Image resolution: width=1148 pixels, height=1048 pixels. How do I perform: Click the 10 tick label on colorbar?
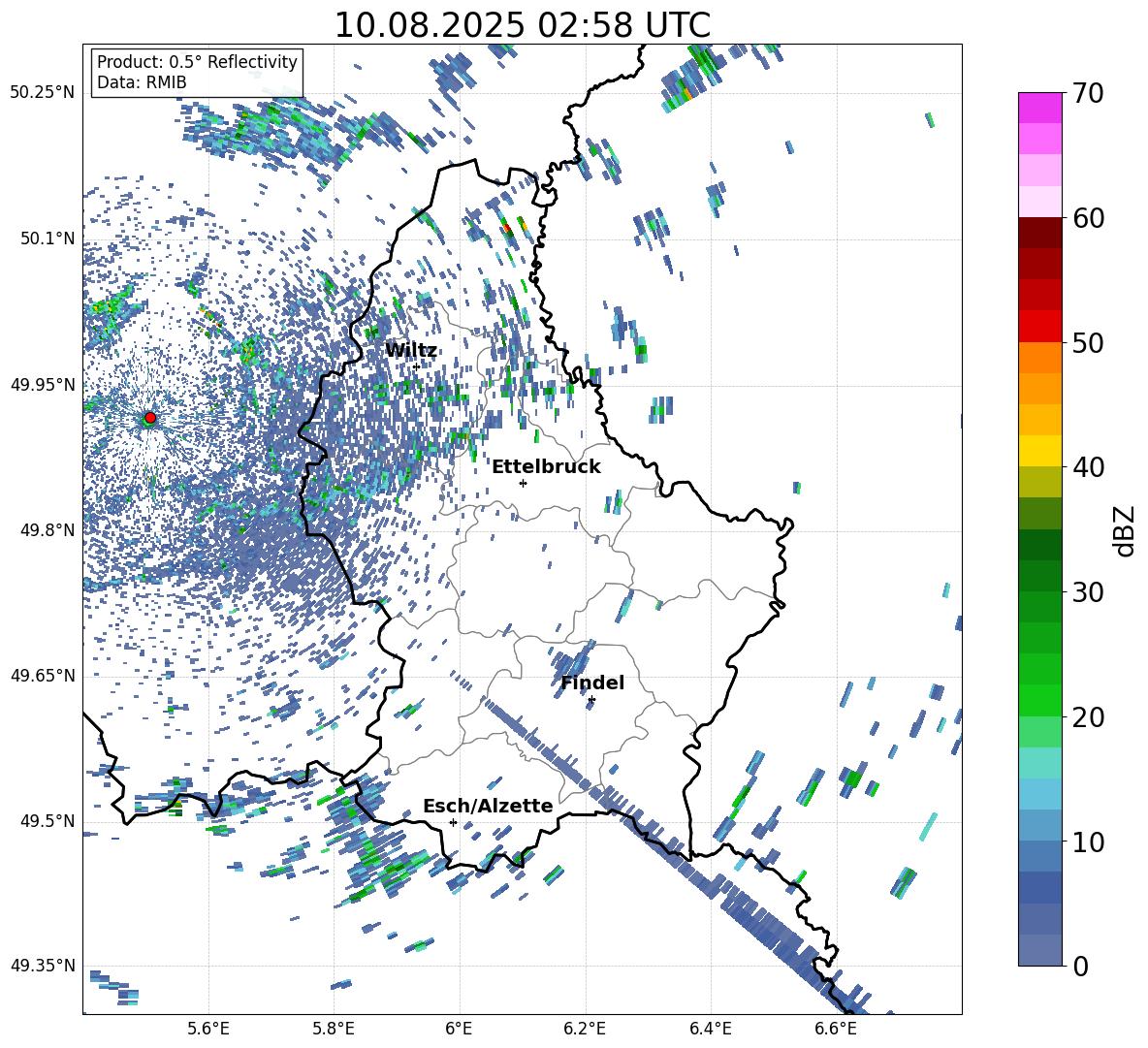[x=1088, y=842]
